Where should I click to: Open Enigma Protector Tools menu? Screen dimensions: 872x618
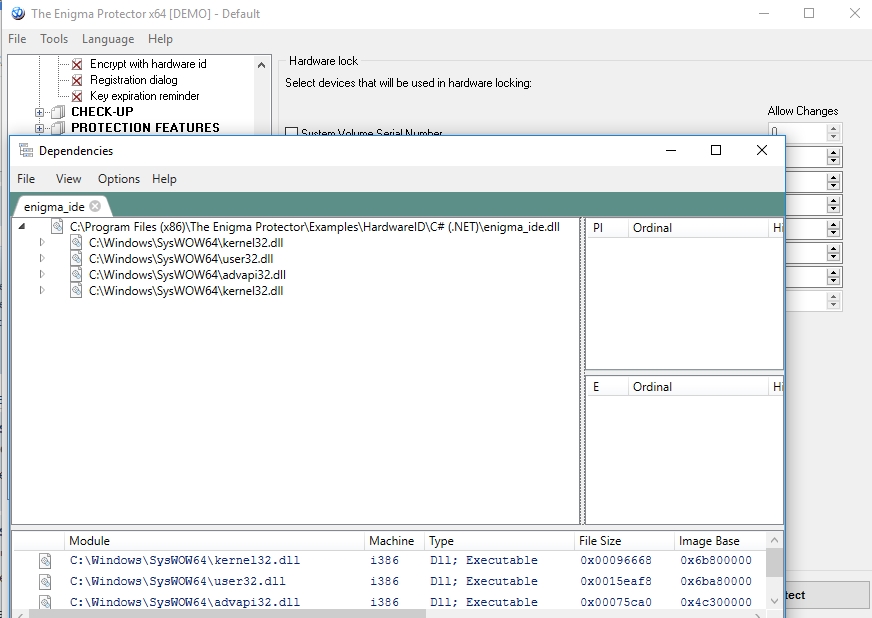tap(54, 39)
